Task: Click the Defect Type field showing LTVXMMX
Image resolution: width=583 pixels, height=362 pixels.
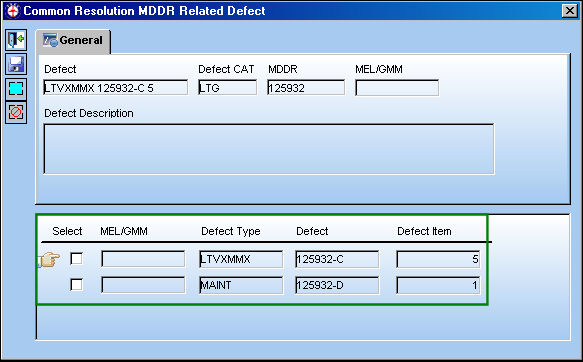Action: click(241, 259)
